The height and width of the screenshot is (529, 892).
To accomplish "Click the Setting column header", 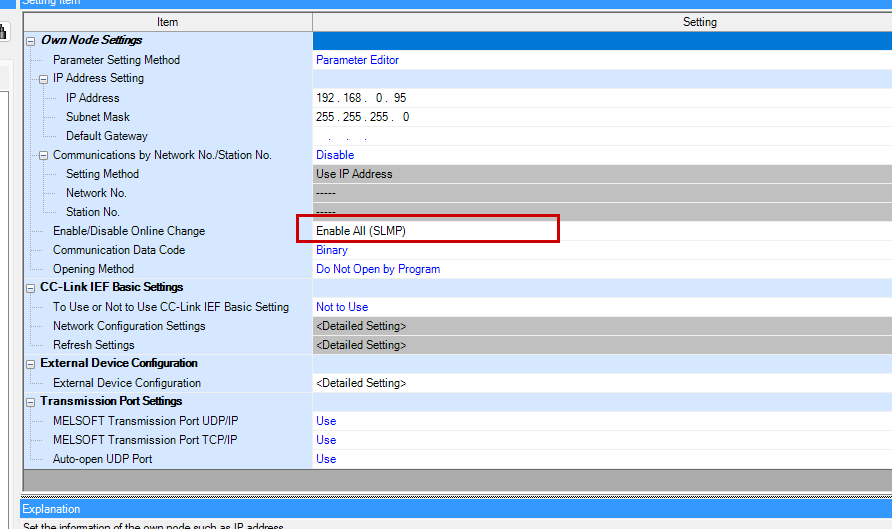I will tap(699, 22).
